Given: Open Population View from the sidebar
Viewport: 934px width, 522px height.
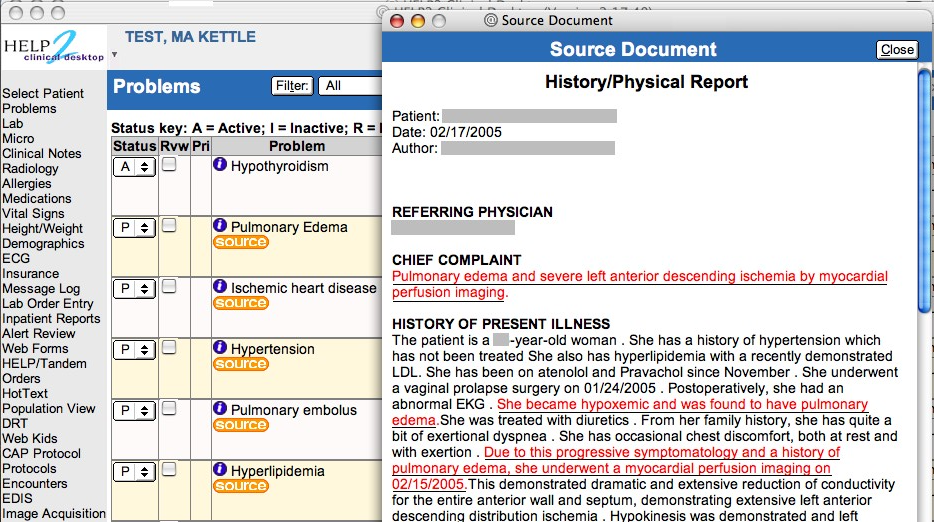Looking at the screenshot, I should 49,408.
